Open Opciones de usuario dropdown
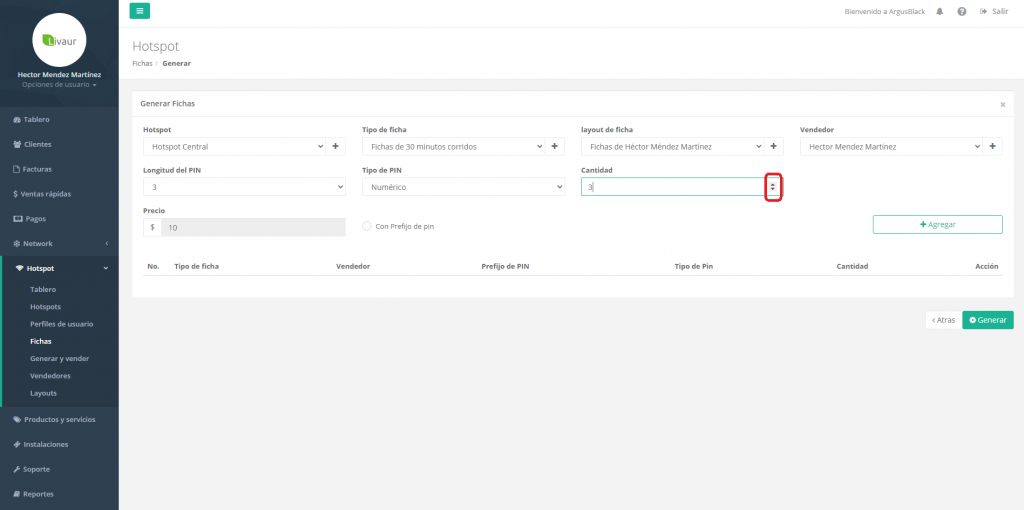 (59, 85)
